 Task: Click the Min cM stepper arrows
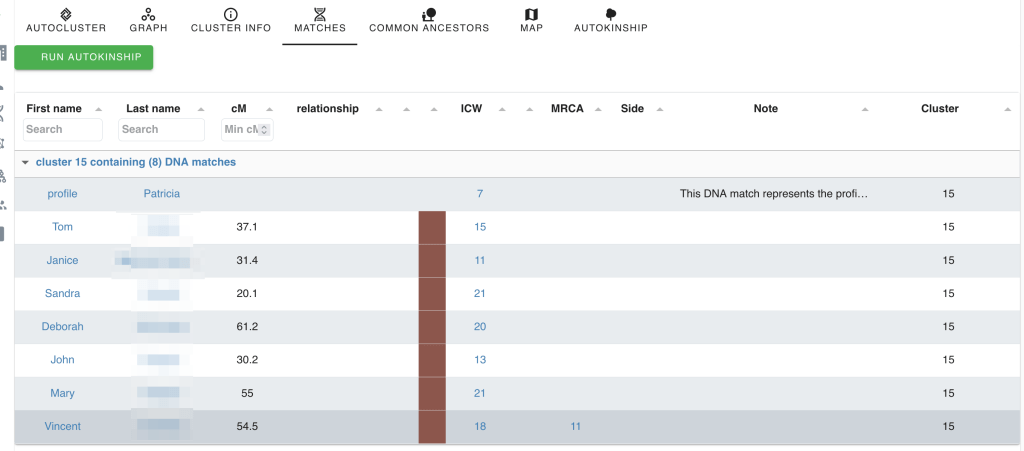tap(267, 129)
